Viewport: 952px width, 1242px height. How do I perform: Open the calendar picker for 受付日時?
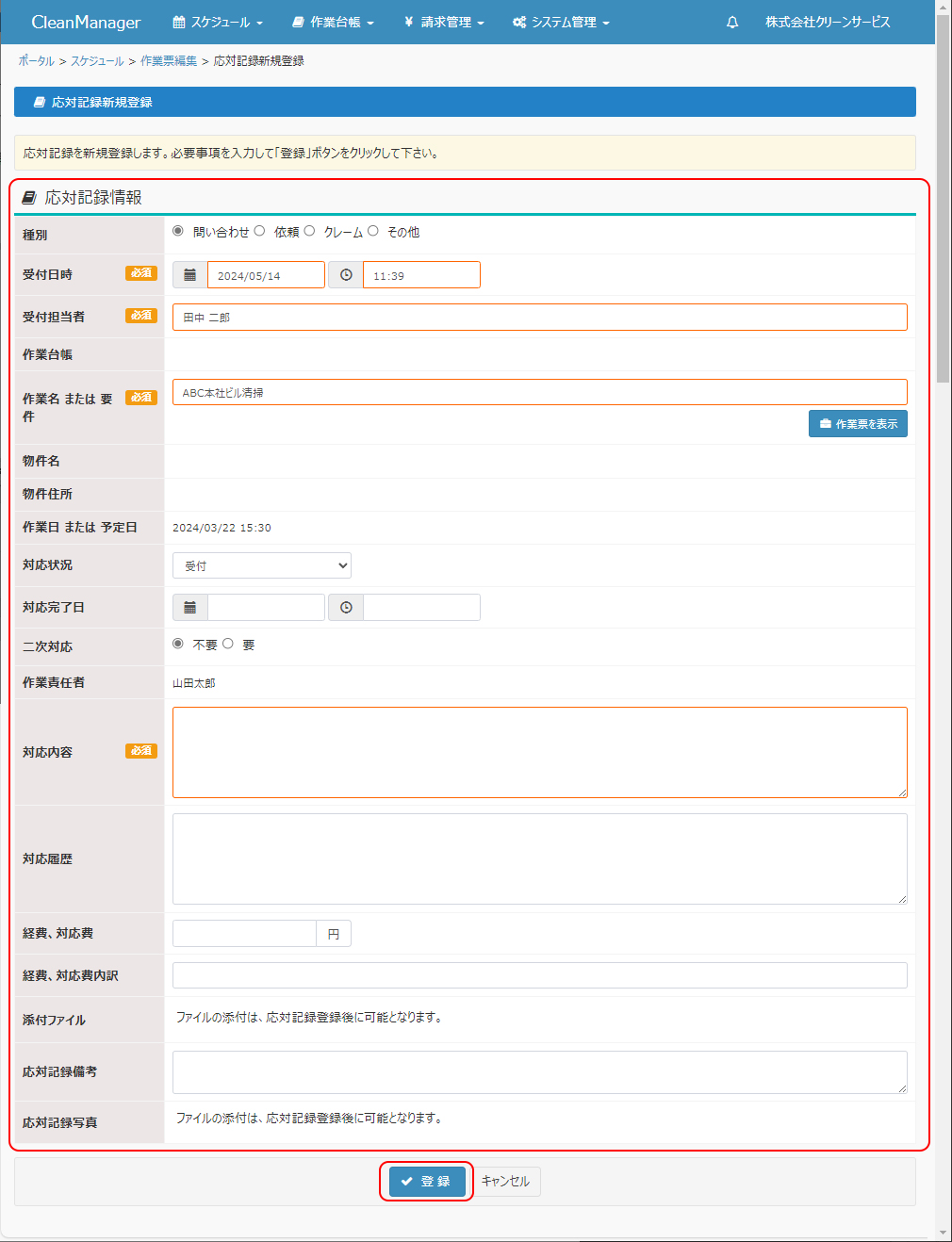(189, 275)
